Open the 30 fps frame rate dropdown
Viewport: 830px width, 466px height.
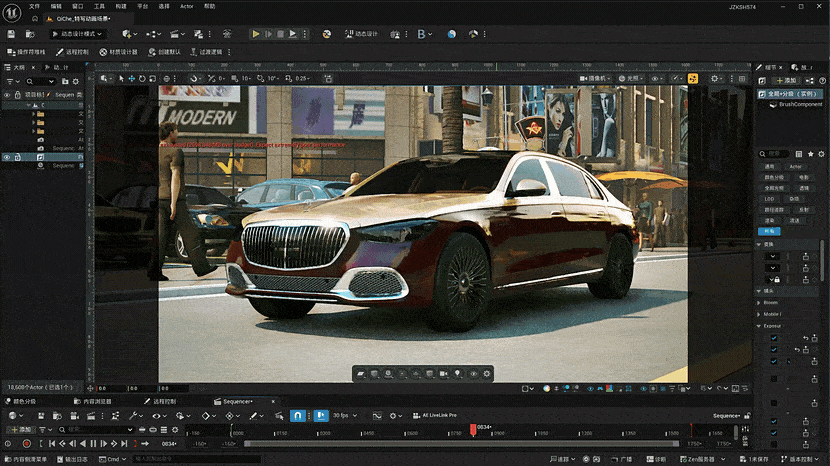coord(345,416)
